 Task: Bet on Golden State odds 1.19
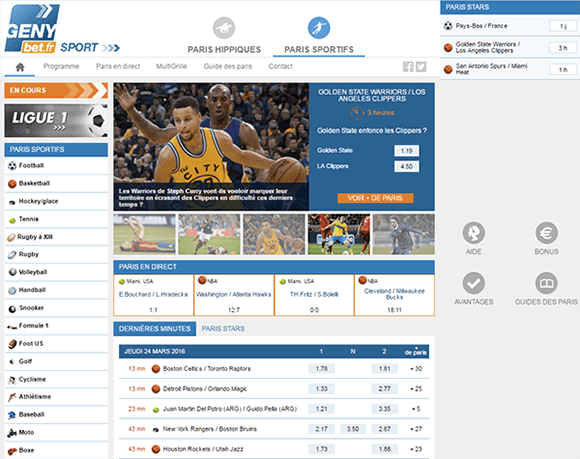click(x=407, y=151)
